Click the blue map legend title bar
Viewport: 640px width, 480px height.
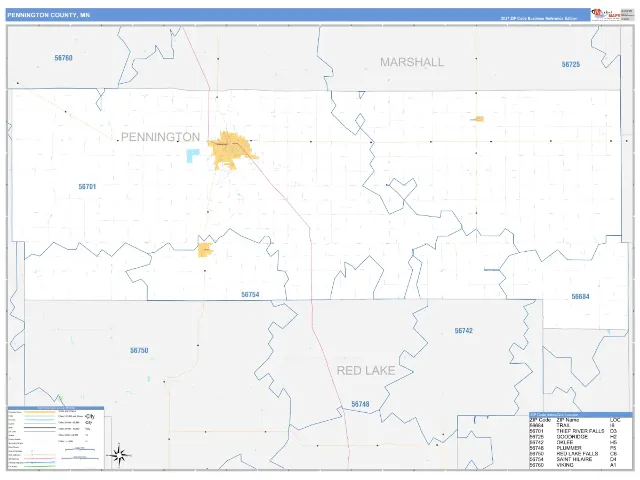pyautogui.click(x=56, y=408)
